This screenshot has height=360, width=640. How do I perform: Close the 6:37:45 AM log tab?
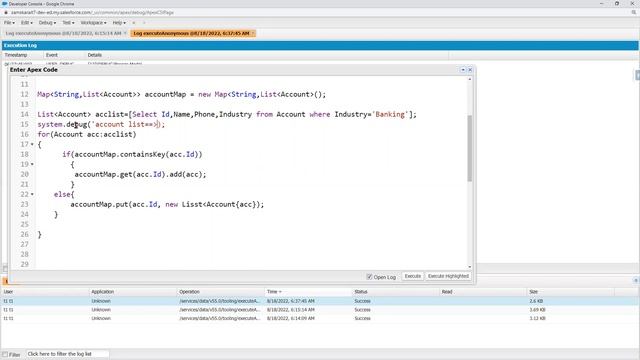click(x=253, y=33)
